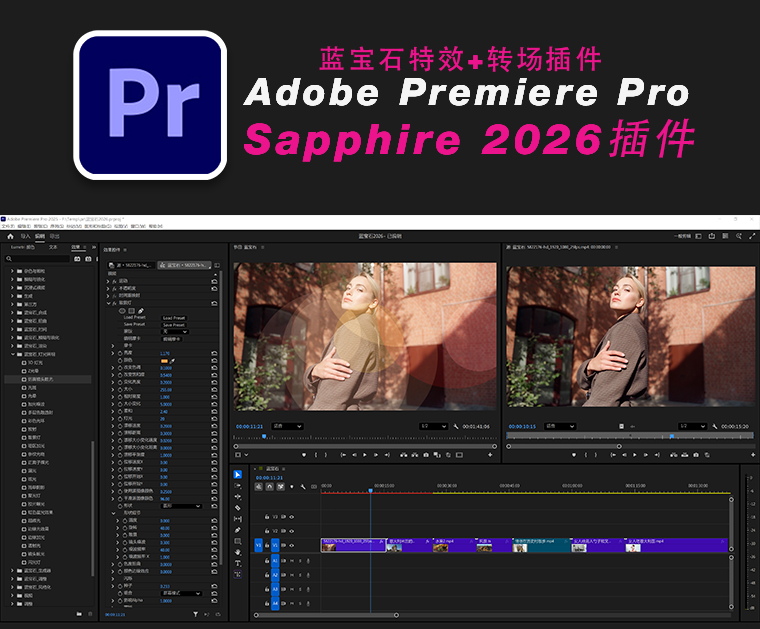Open Program monitor zoom level dropdown
This screenshot has height=629, width=760.
[287, 426]
